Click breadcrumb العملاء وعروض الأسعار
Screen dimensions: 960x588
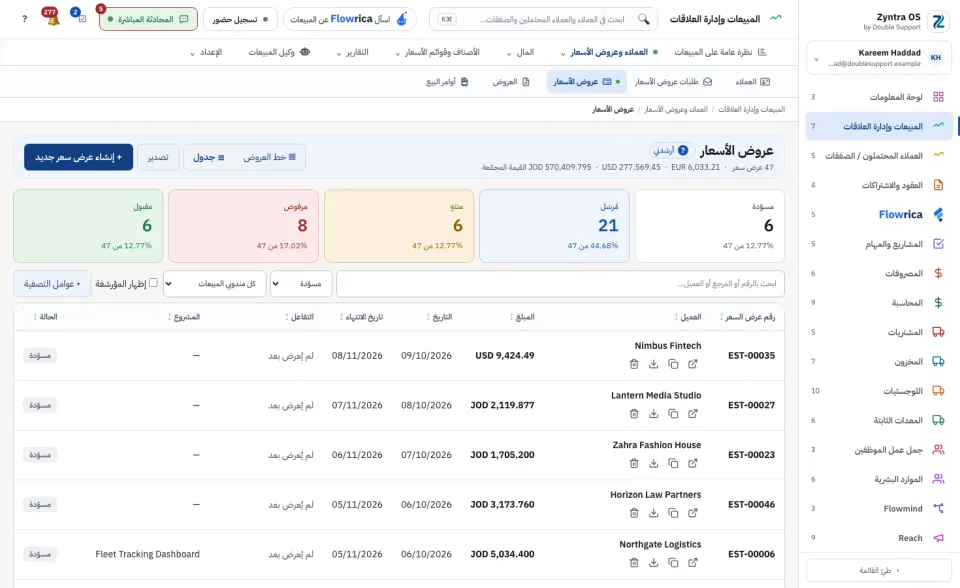[x=675, y=109]
